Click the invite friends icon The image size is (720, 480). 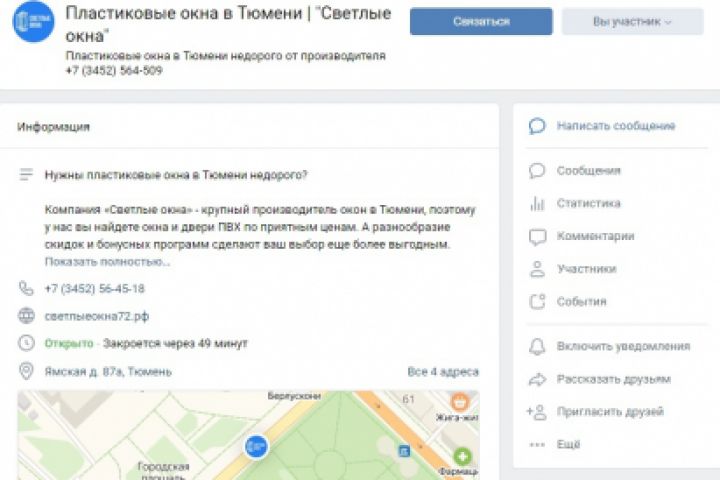click(538, 412)
